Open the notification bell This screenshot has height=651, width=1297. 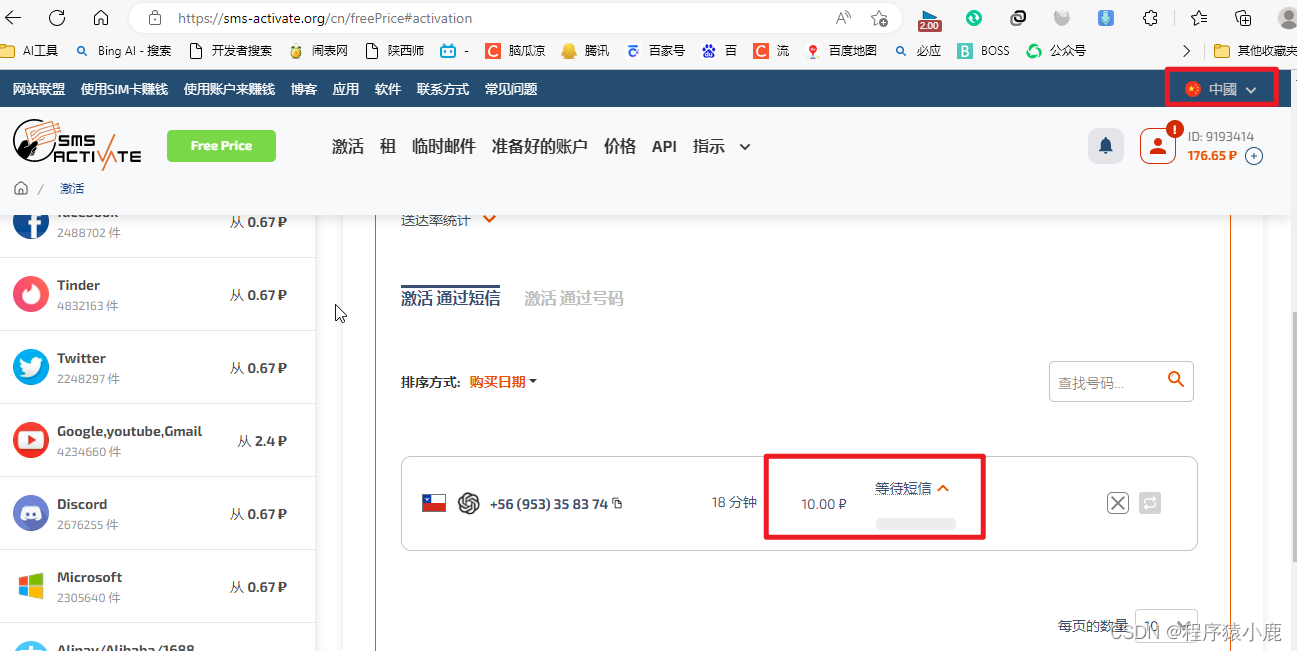[x=1106, y=146]
